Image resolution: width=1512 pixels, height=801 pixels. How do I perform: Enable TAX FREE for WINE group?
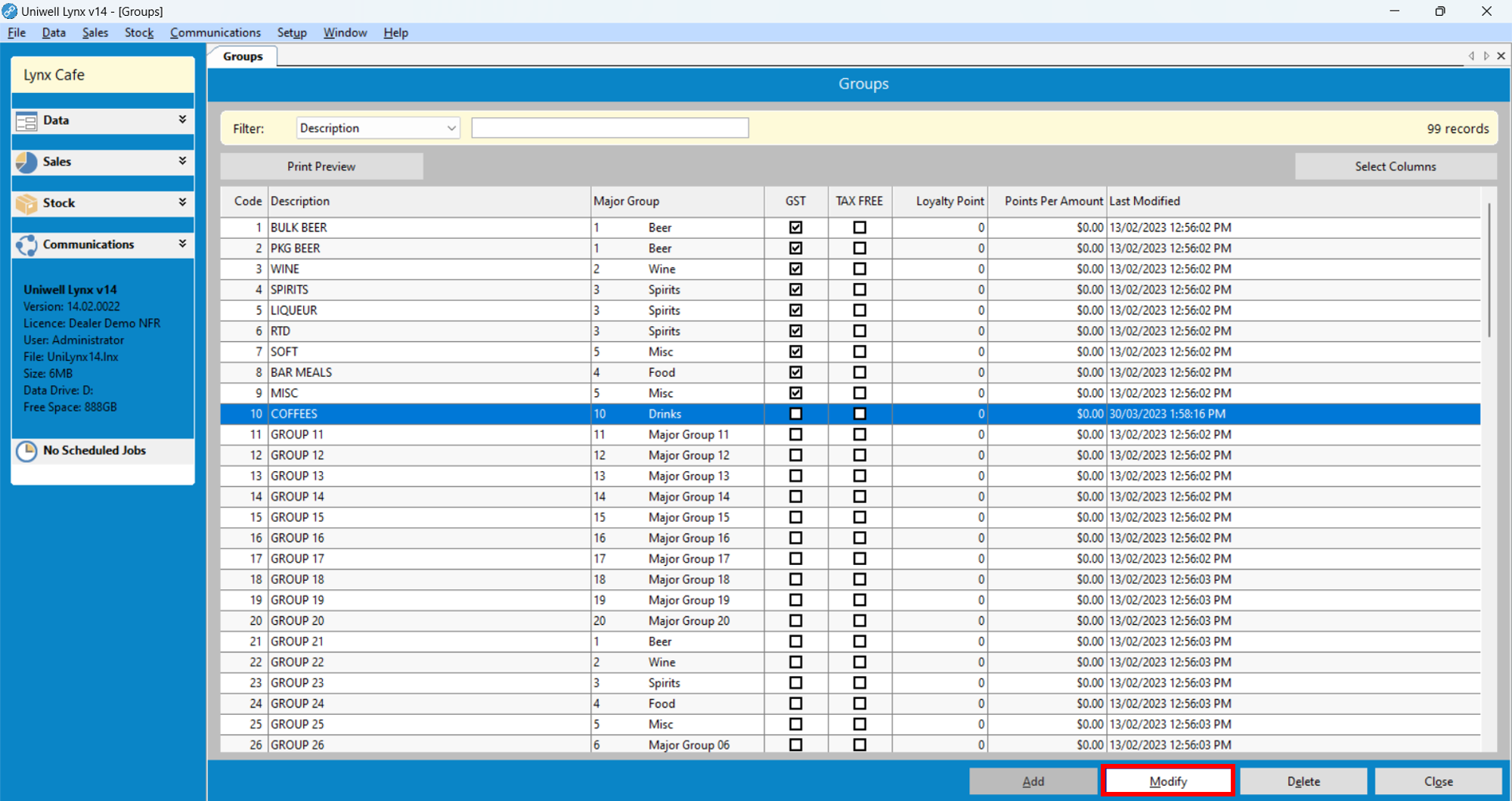pos(860,269)
